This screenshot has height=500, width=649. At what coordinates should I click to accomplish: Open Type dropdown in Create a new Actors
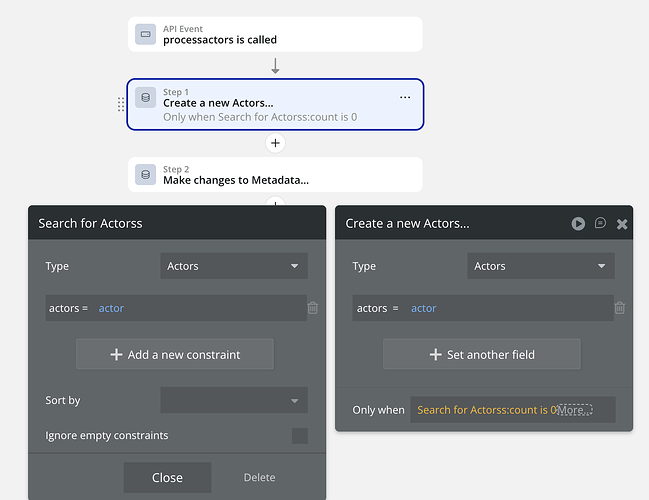tap(541, 266)
